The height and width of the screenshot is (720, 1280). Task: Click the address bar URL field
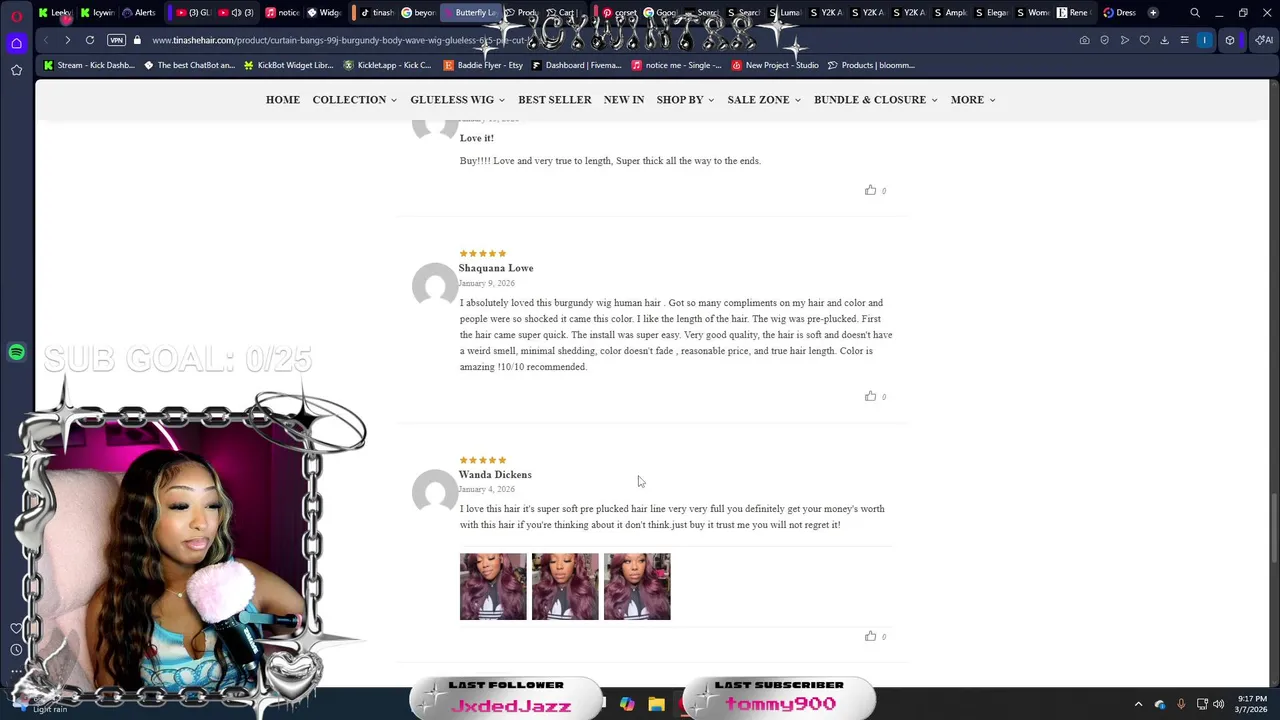click(340, 40)
